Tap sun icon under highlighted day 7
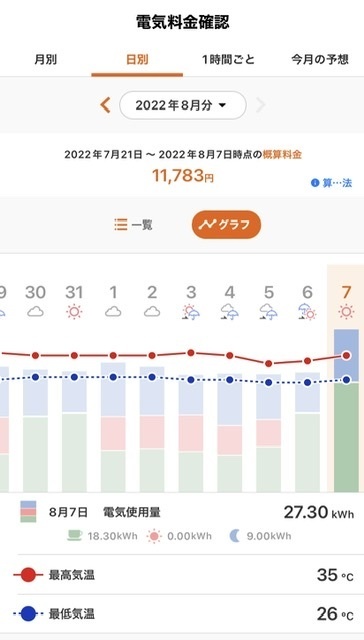Screen dimensions: 364x640 [x=346, y=312]
